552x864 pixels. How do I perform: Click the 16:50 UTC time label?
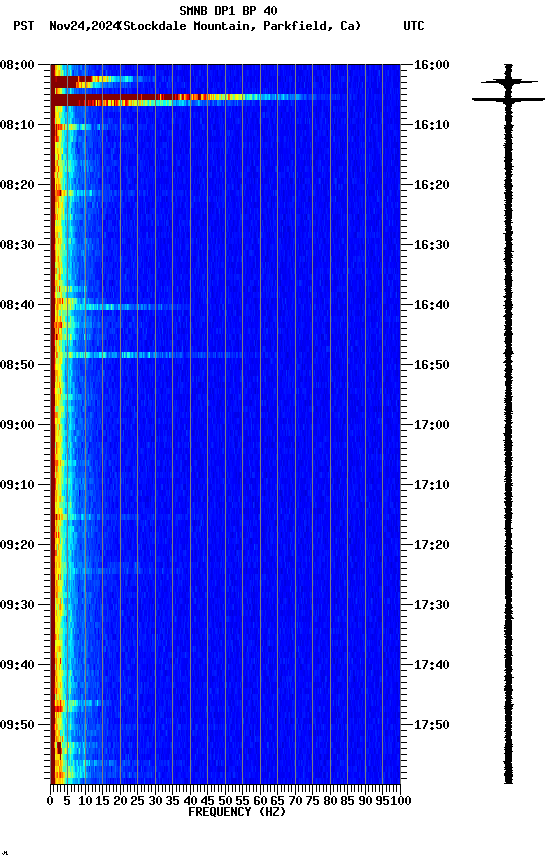point(432,365)
